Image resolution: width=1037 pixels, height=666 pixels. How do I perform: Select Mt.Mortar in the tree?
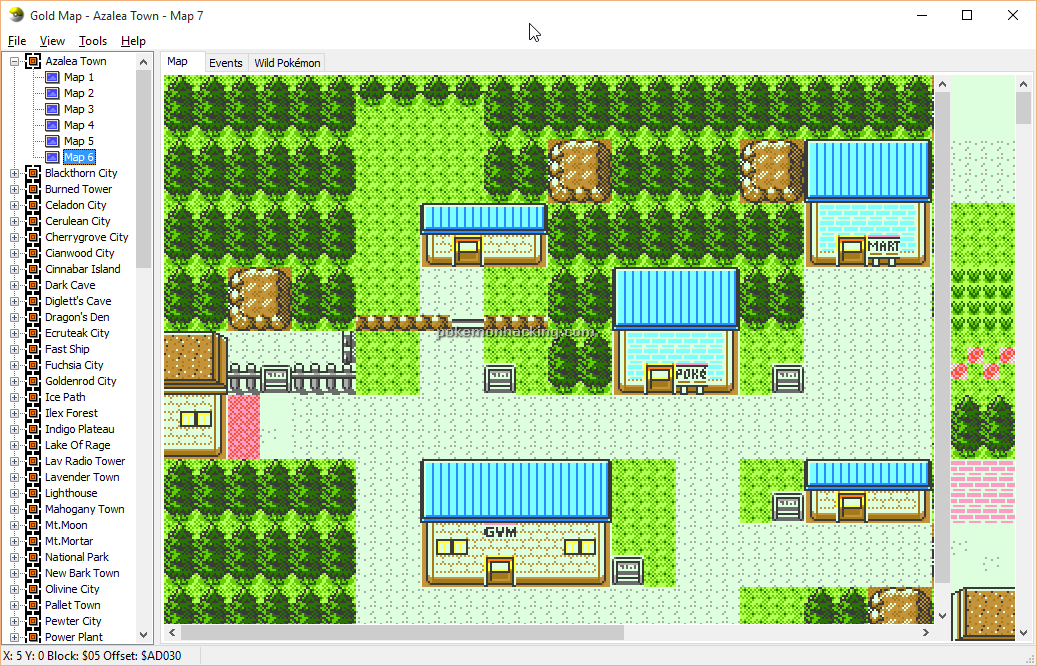[x=69, y=541]
